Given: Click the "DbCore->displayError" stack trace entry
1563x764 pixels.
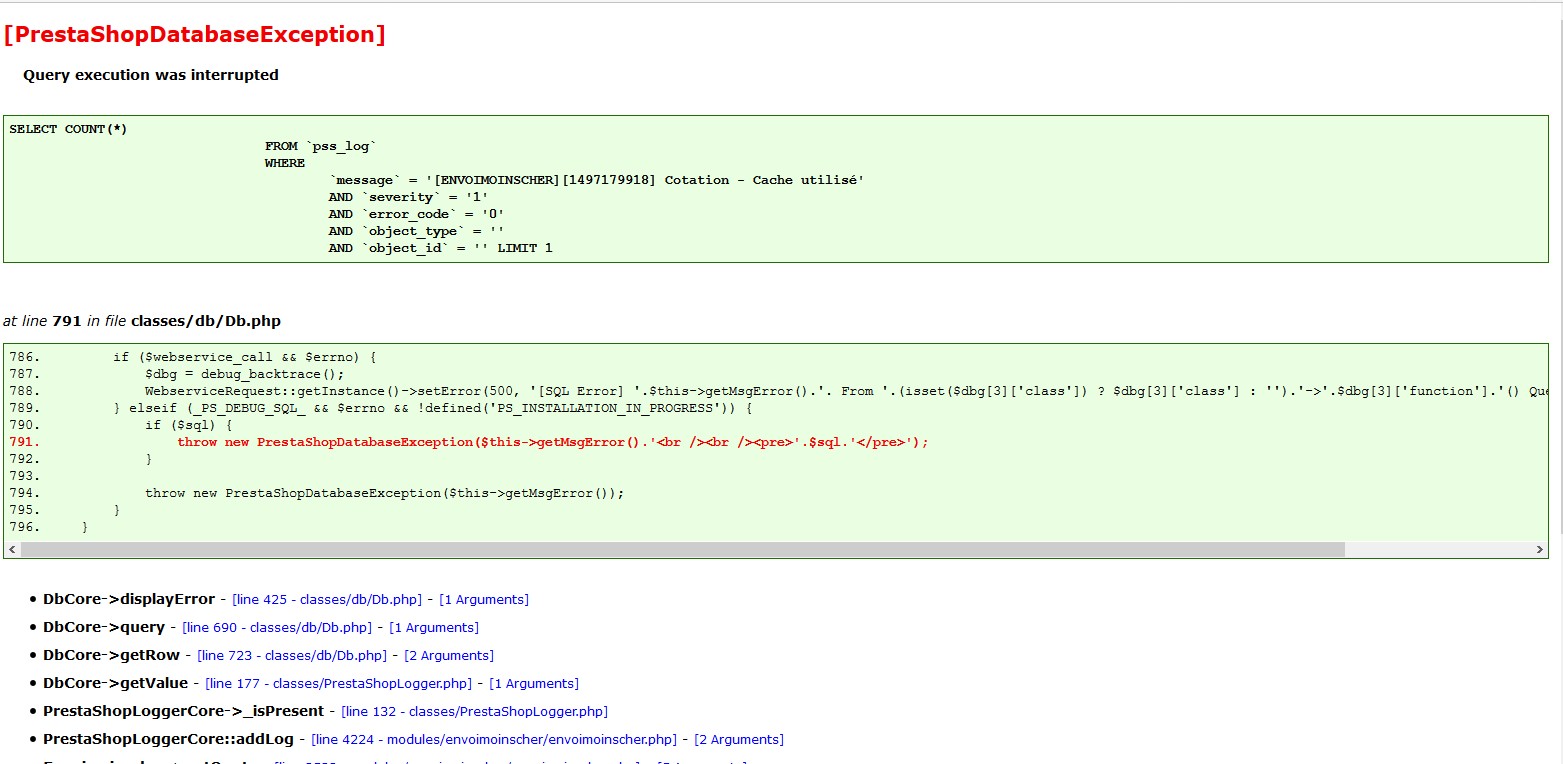Looking at the screenshot, I should (129, 600).
